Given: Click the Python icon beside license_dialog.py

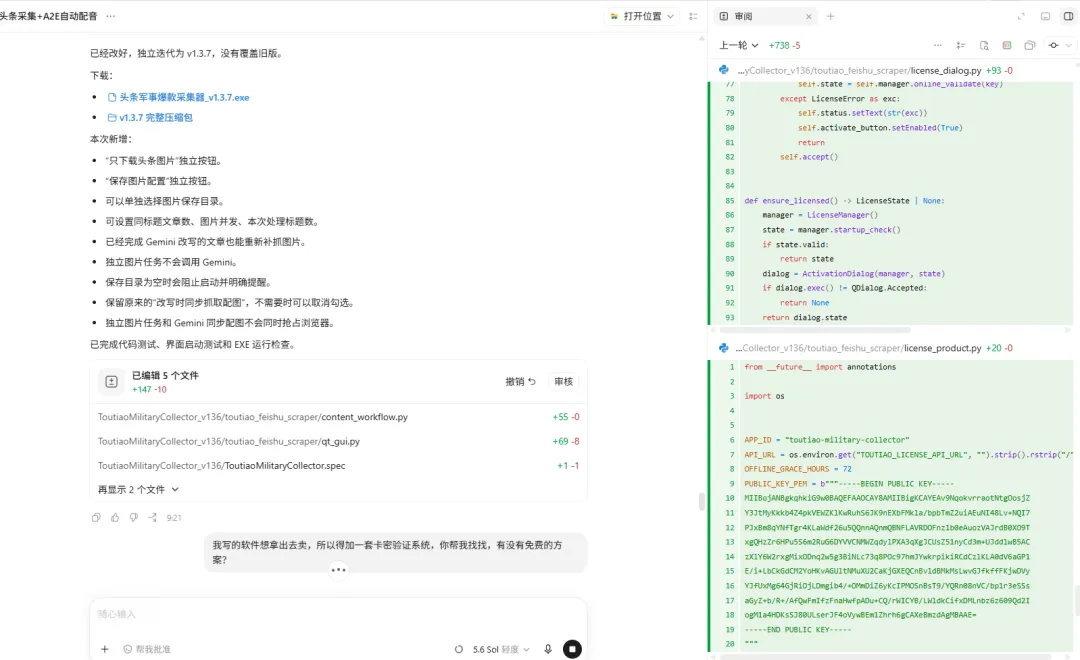Looking at the screenshot, I should [x=723, y=70].
